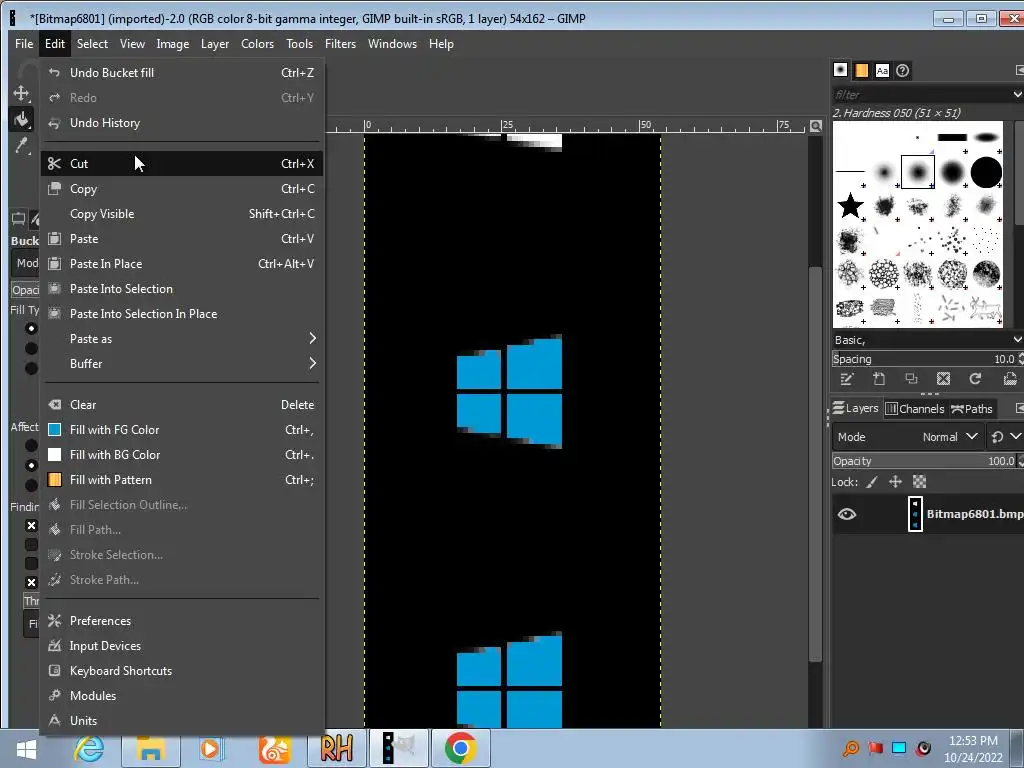1024x768 pixels.
Task: Click Edit this brush icon
Action: tap(846, 379)
